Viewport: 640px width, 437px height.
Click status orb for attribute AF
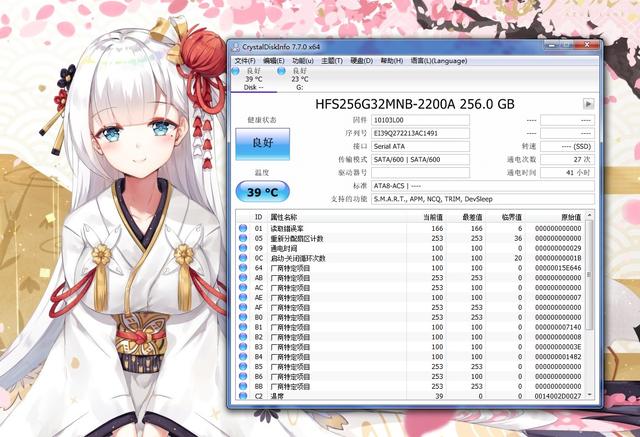pyautogui.click(x=243, y=307)
